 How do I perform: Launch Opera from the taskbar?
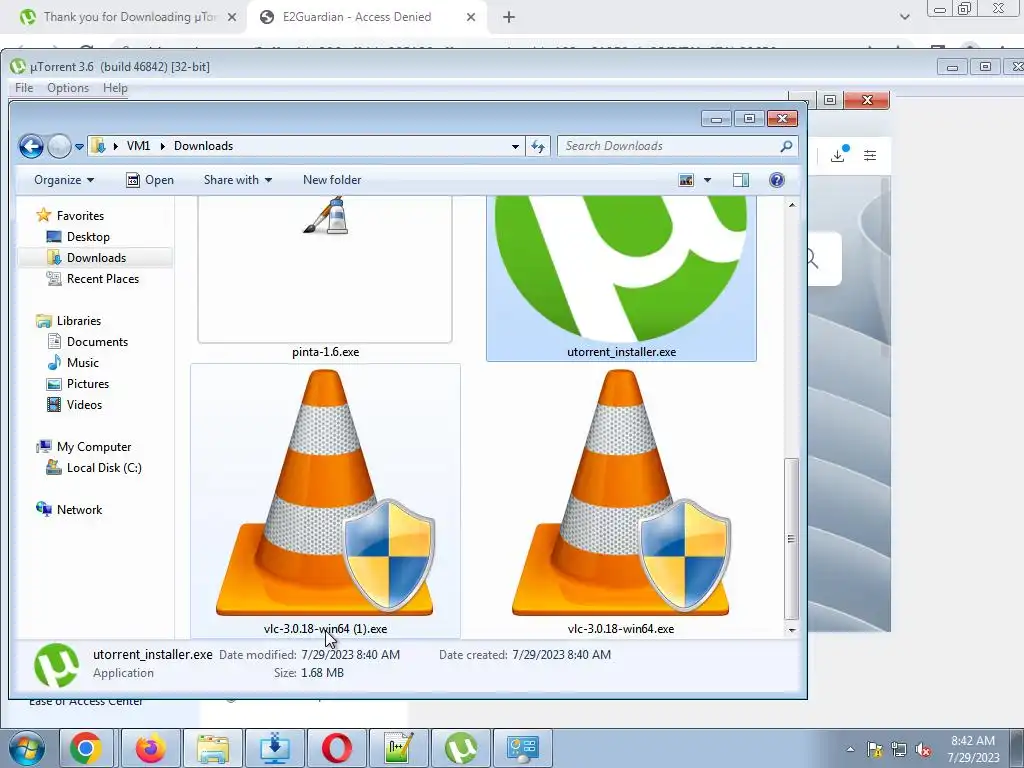coord(337,748)
